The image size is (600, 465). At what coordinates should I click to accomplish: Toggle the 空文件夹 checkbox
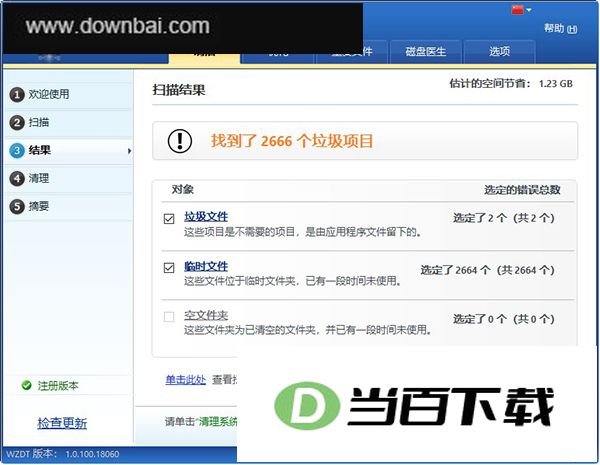169,317
